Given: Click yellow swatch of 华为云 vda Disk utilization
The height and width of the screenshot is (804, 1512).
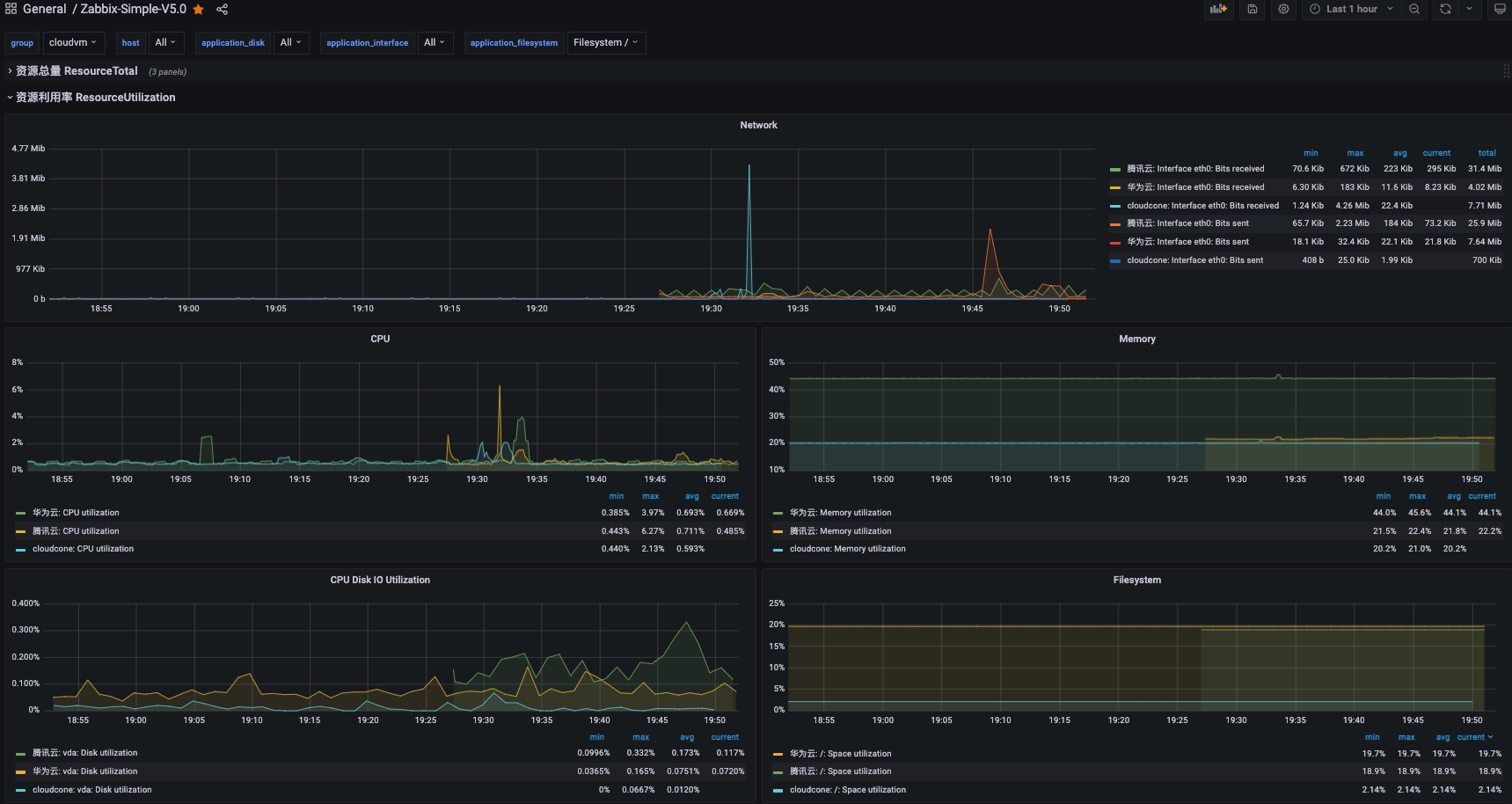Looking at the screenshot, I should [x=21, y=771].
